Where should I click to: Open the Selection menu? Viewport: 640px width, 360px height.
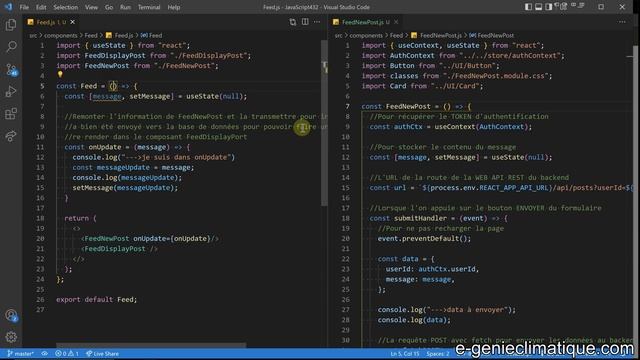click(65, 7)
